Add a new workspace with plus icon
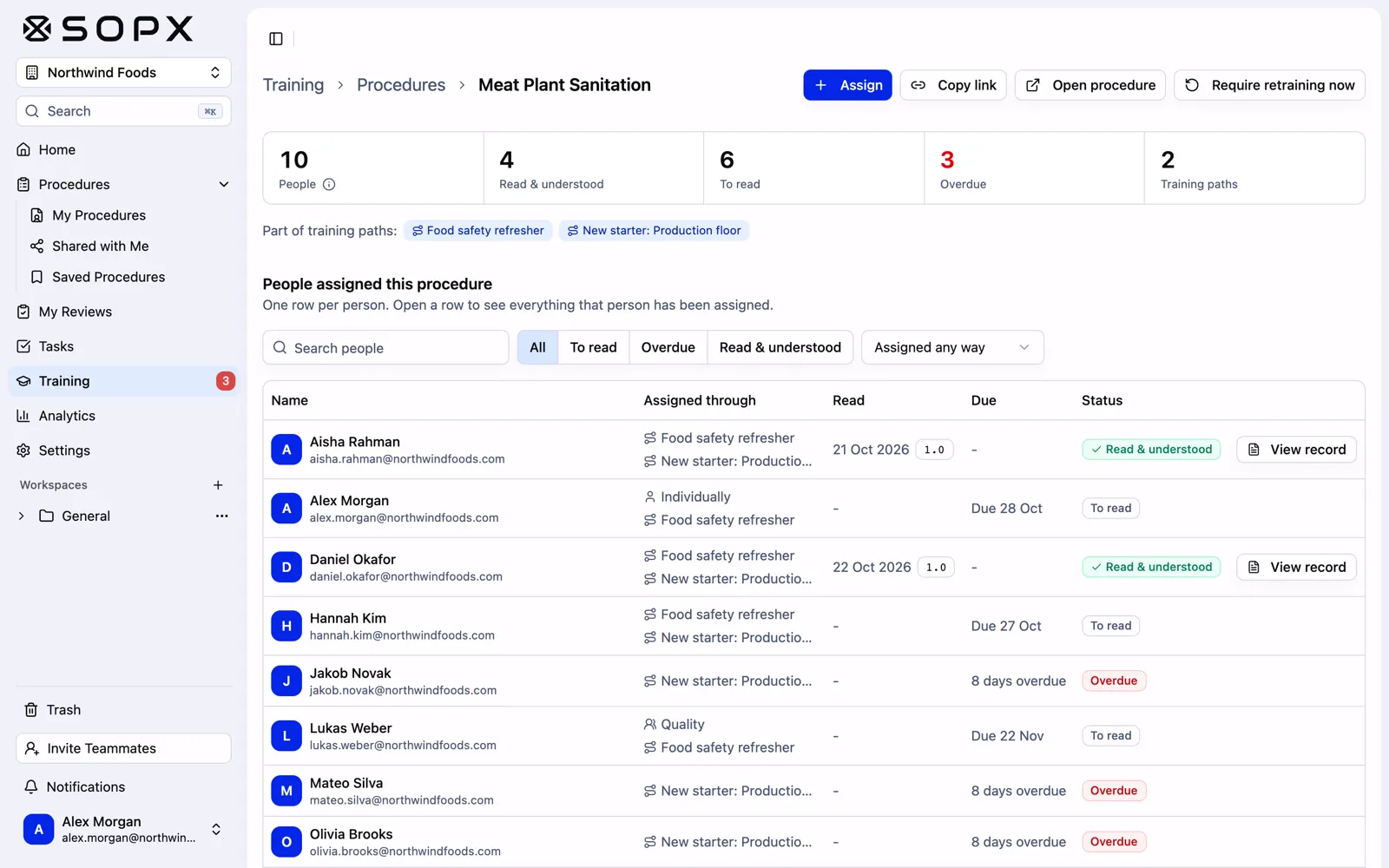The width and height of the screenshot is (1389, 868). tap(218, 485)
